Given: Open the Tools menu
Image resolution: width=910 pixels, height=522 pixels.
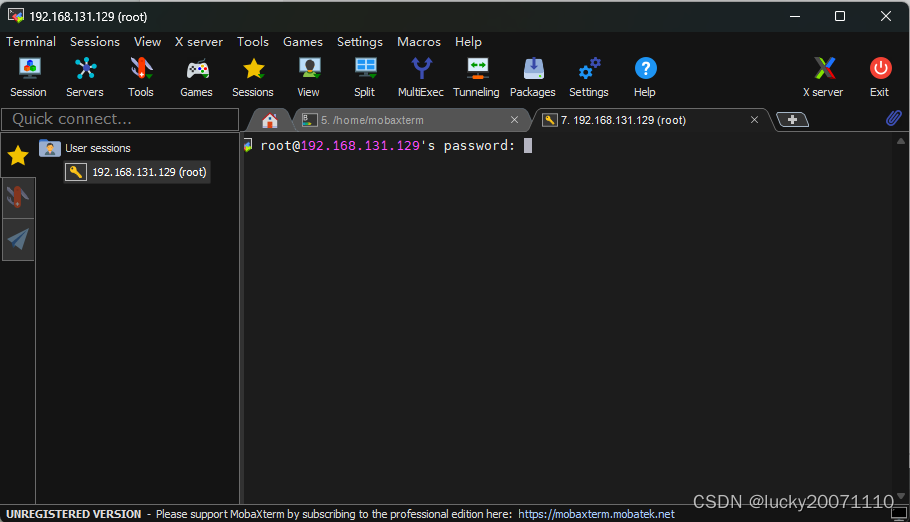Looking at the screenshot, I should (252, 42).
